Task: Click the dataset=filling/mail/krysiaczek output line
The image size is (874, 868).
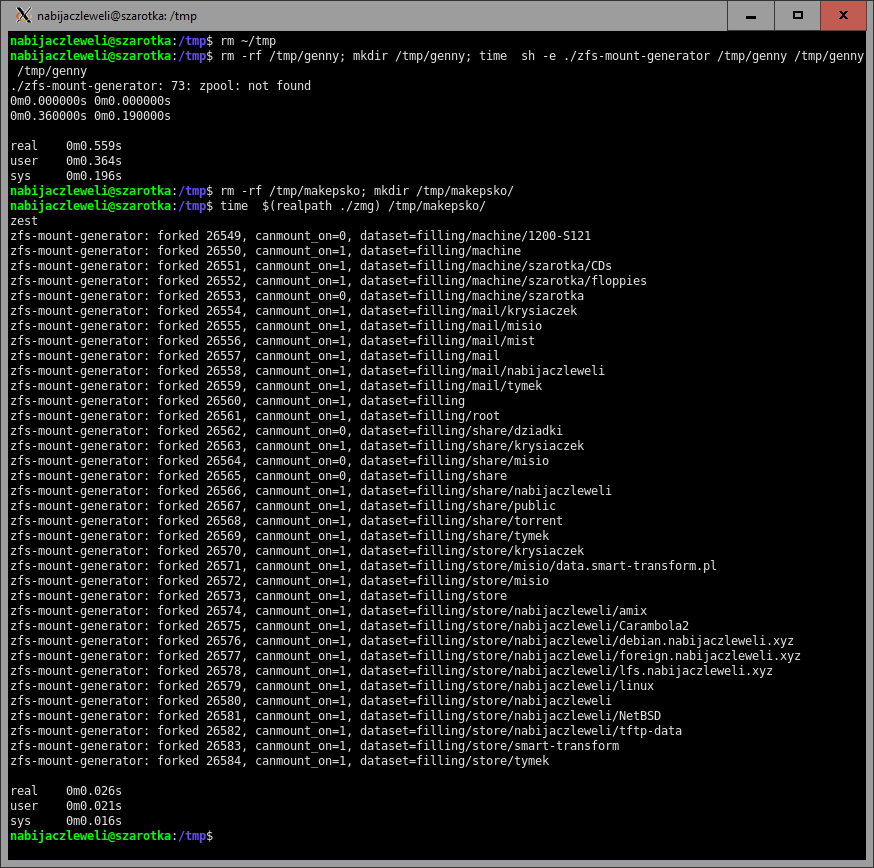Action: coord(293,311)
